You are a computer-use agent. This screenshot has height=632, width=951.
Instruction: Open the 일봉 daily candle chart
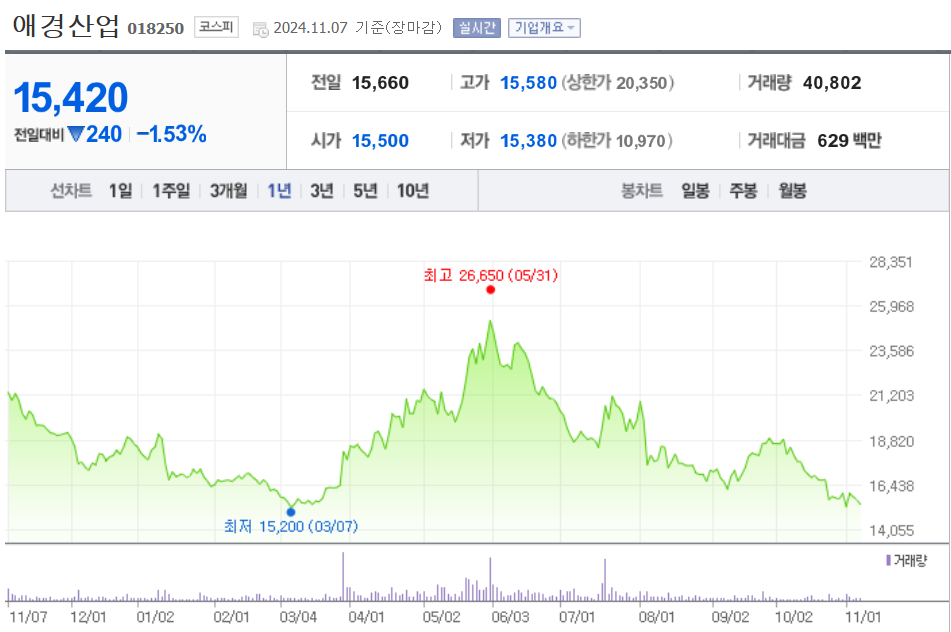(695, 191)
